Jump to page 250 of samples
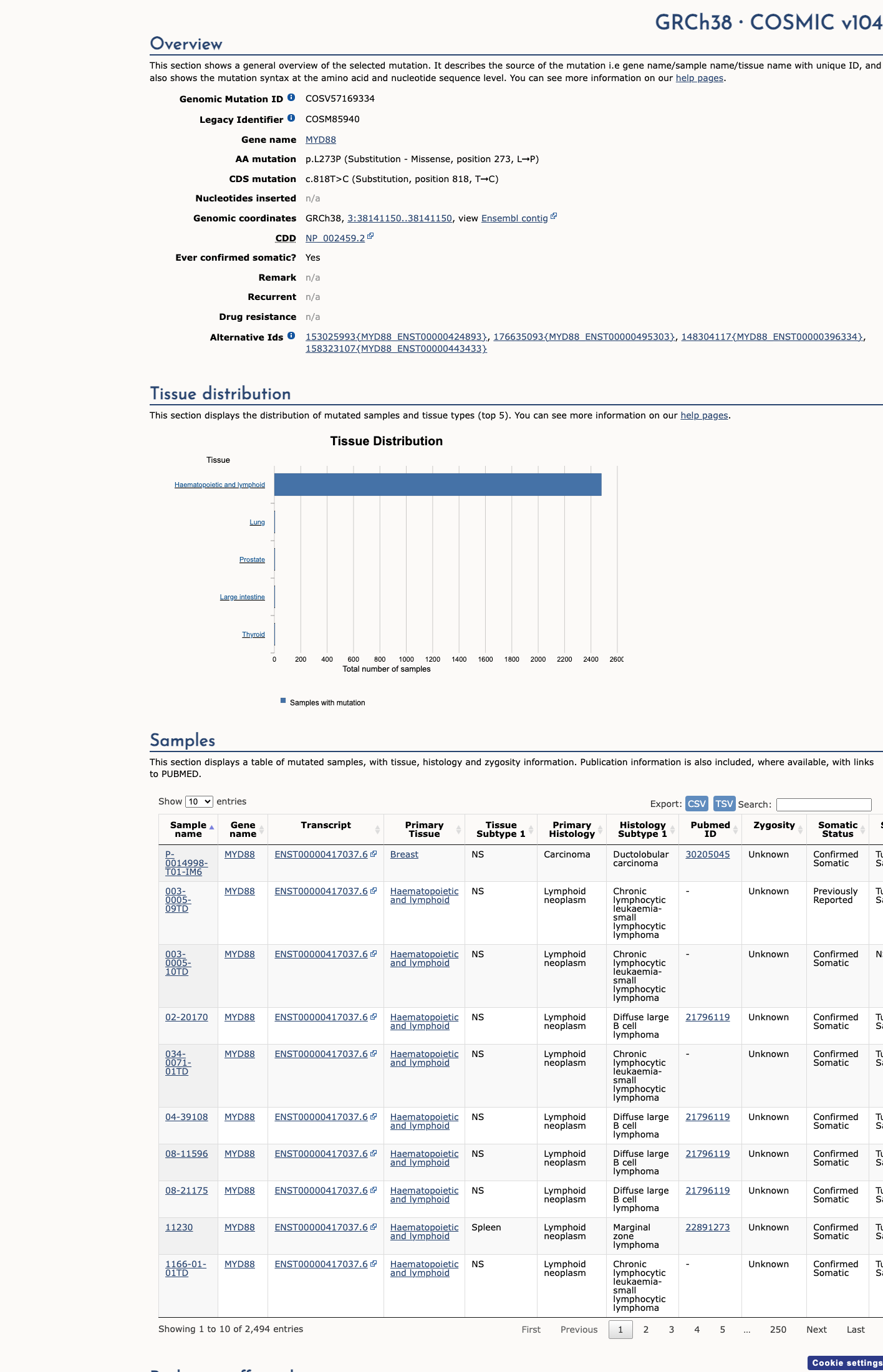 pos(778,1330)
